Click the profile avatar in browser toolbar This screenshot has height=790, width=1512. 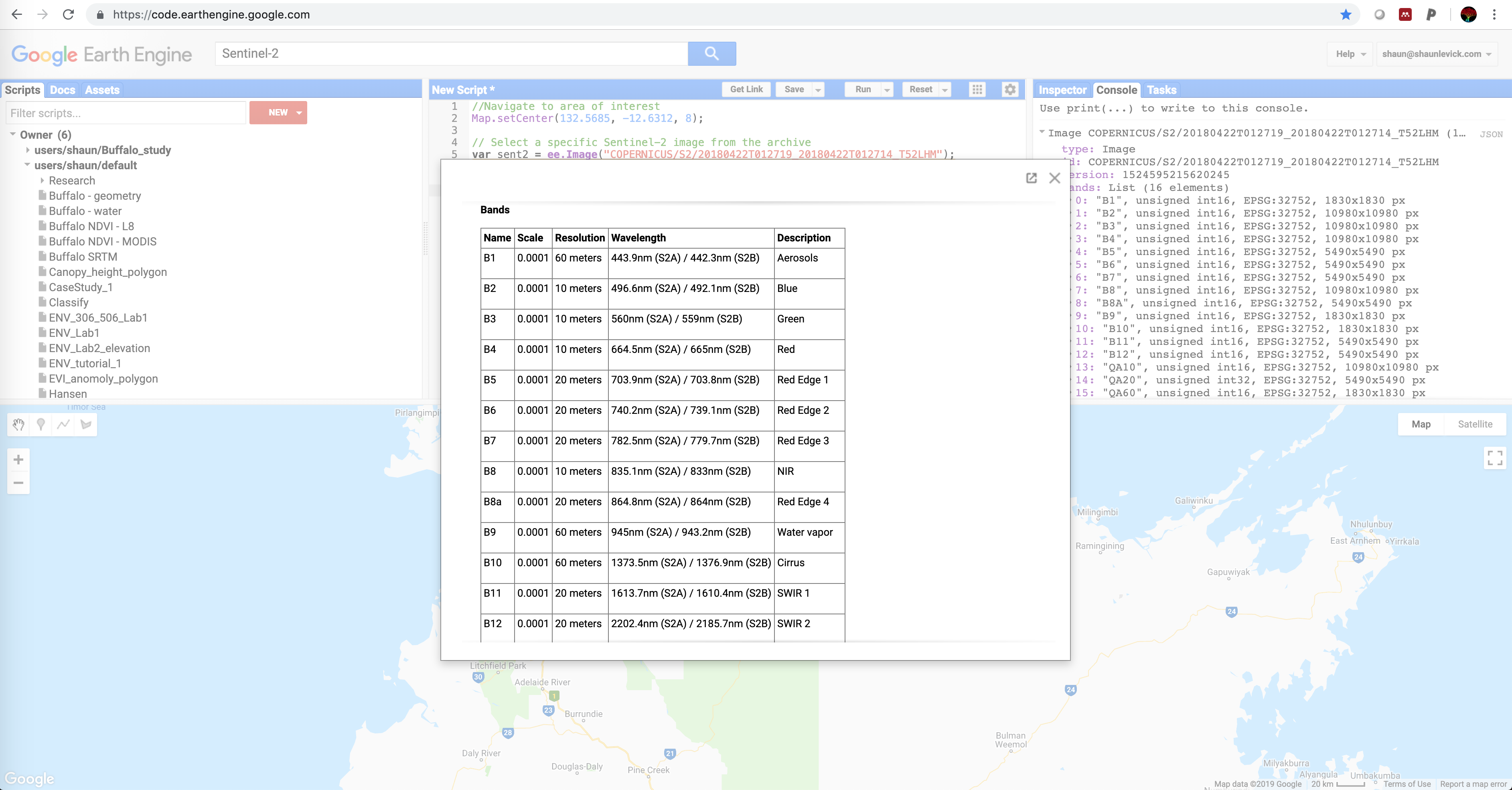tap(1469, 15)
